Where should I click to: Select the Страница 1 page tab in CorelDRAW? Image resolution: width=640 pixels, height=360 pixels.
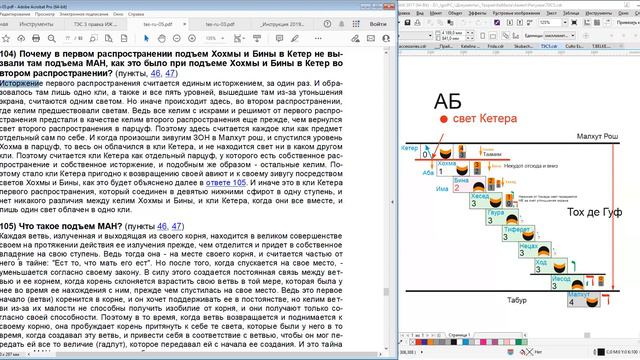459,335
